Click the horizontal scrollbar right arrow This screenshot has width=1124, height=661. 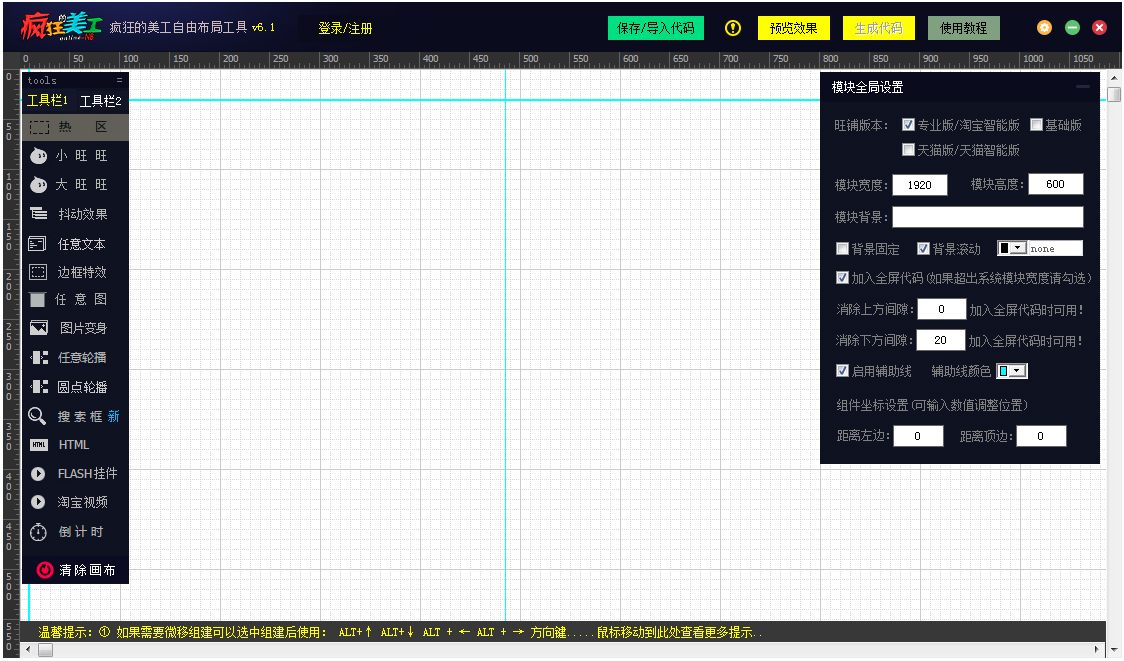(1097, 650)
